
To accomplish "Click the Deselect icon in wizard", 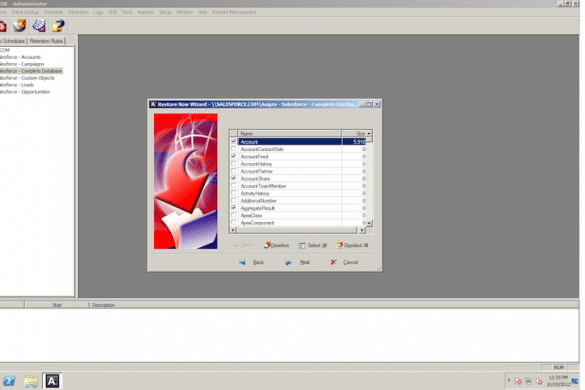I will tap(267, 245).
